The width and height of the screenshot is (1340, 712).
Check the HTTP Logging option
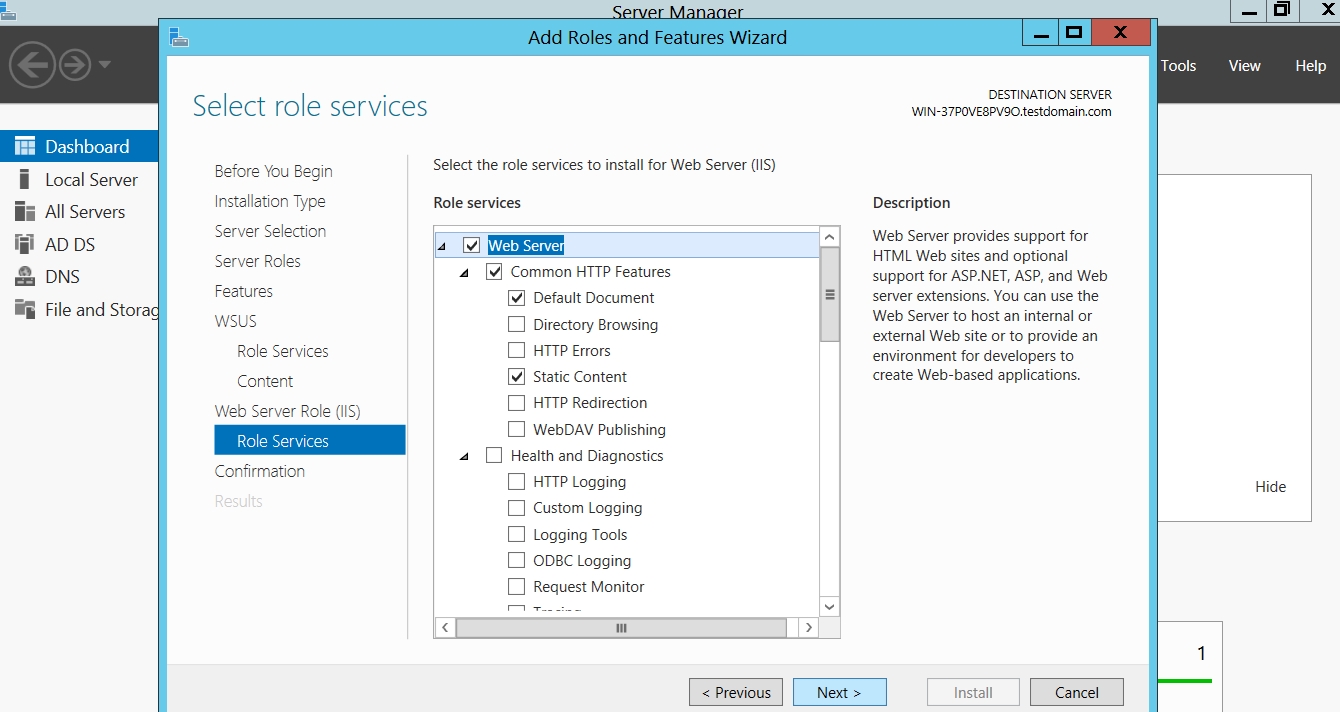click(517, 482)
